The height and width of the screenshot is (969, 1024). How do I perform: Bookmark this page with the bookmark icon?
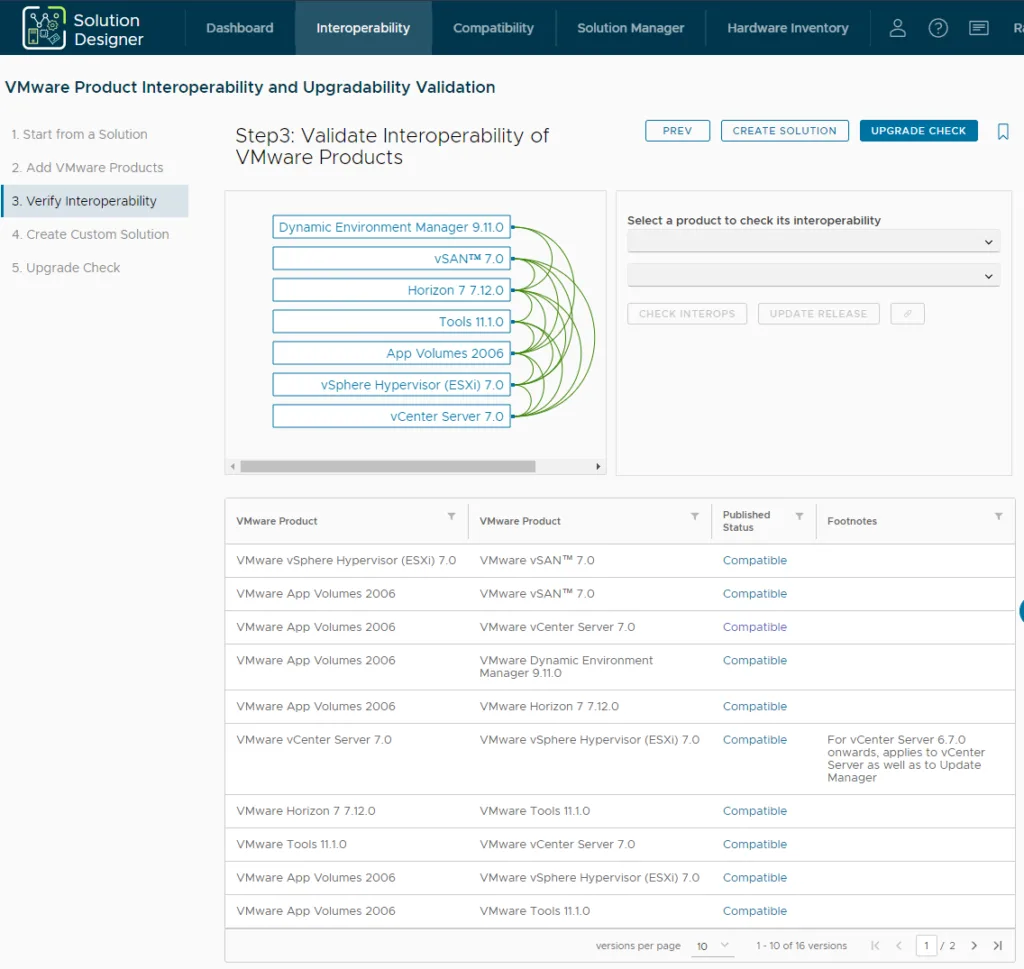point(1003,132)
